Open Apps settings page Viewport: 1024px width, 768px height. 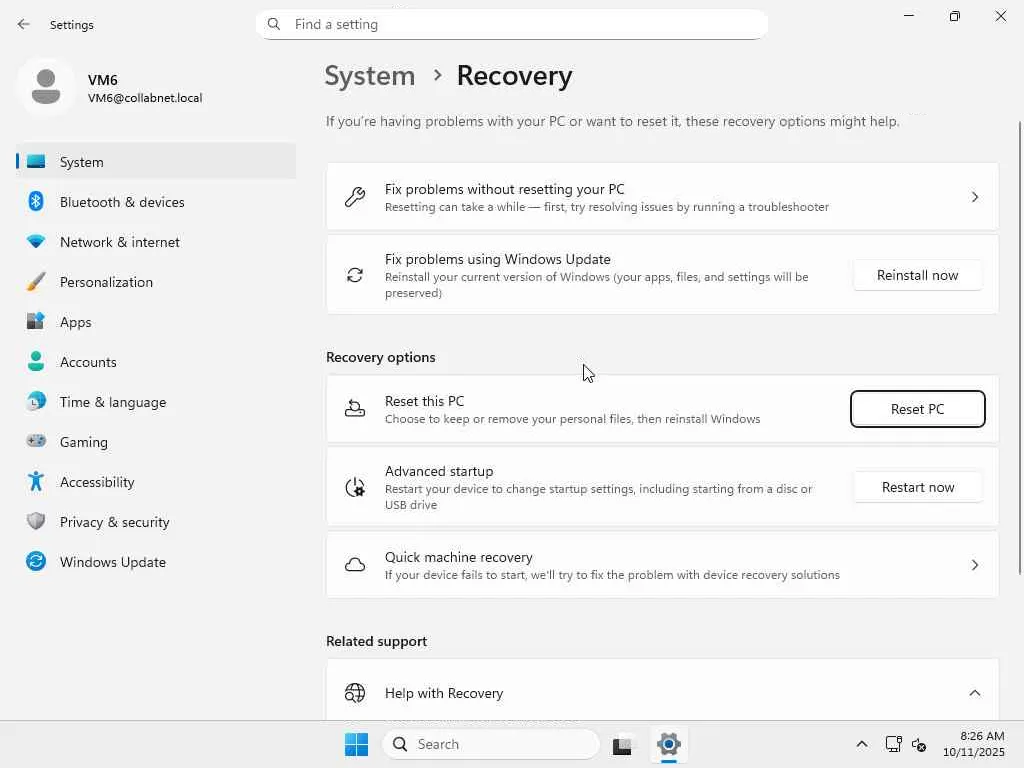point(156,321)
